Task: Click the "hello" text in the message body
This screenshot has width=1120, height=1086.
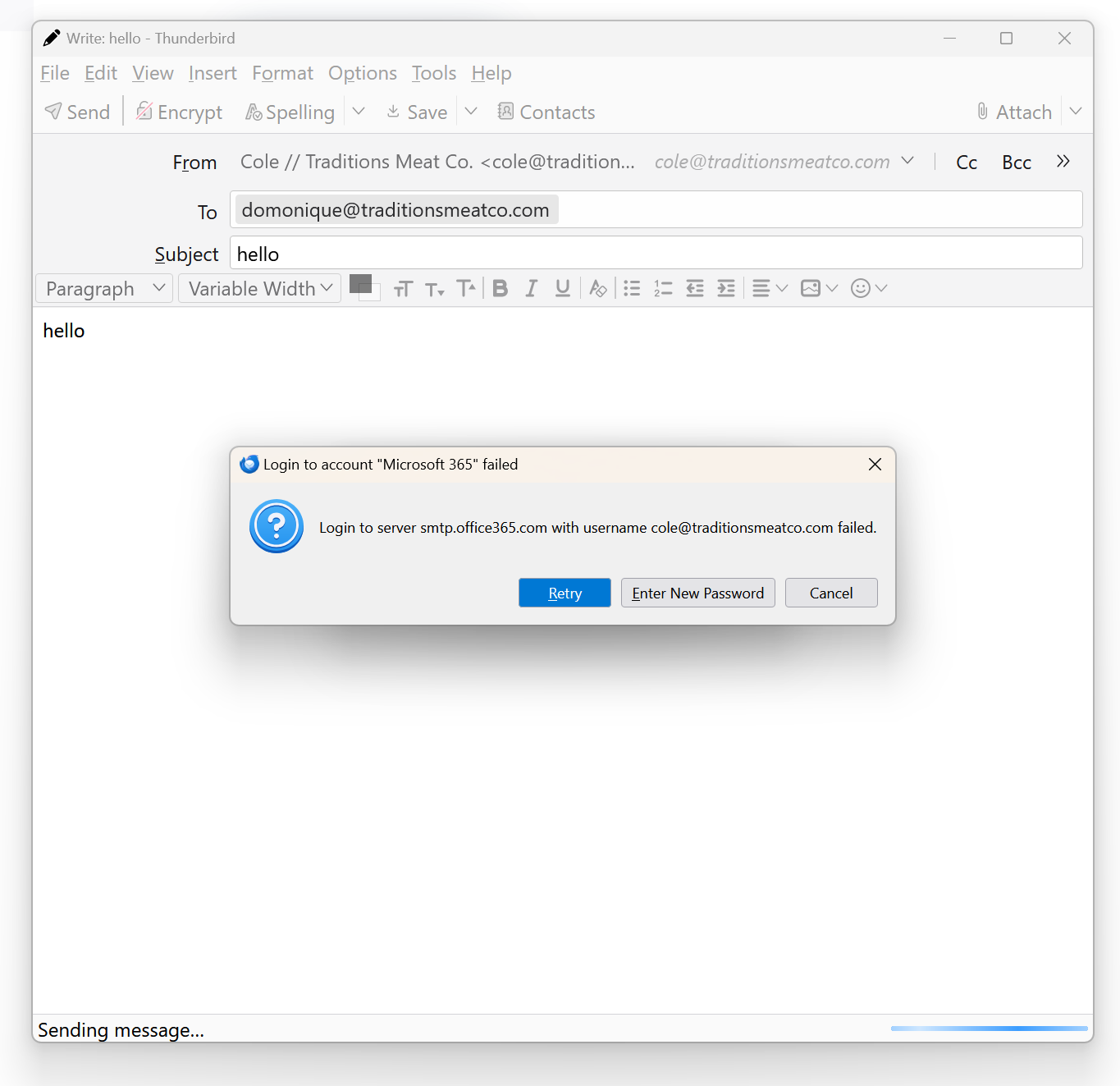Action: 64,331
